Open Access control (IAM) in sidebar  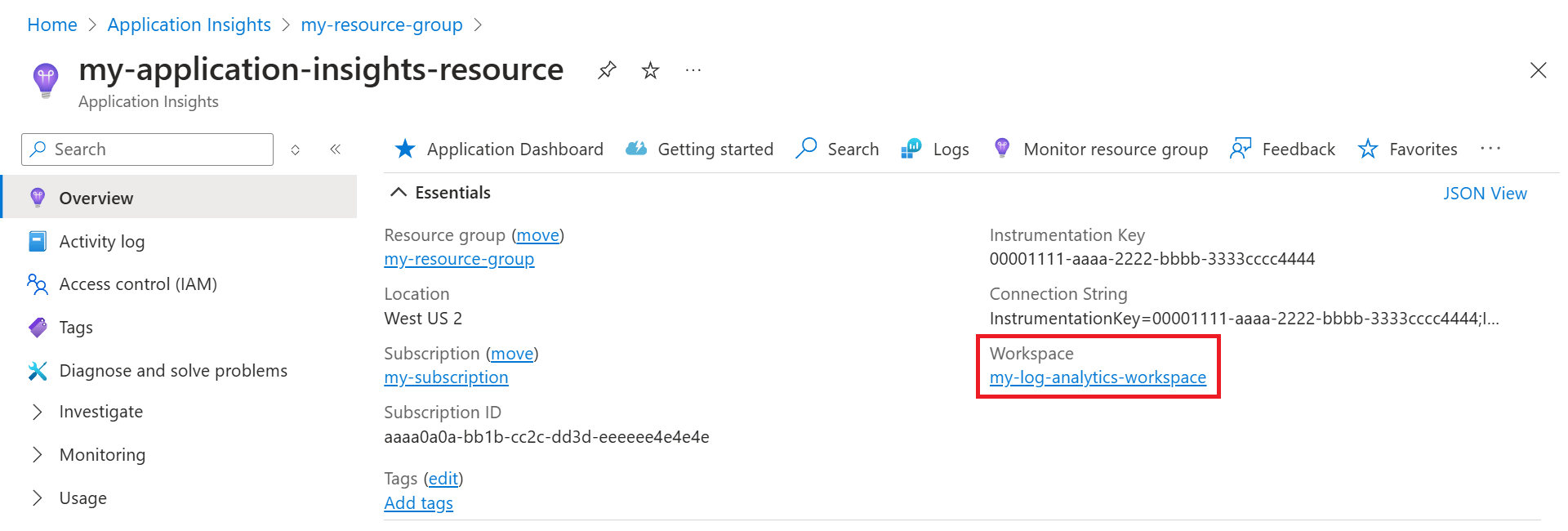click(137, 284)
